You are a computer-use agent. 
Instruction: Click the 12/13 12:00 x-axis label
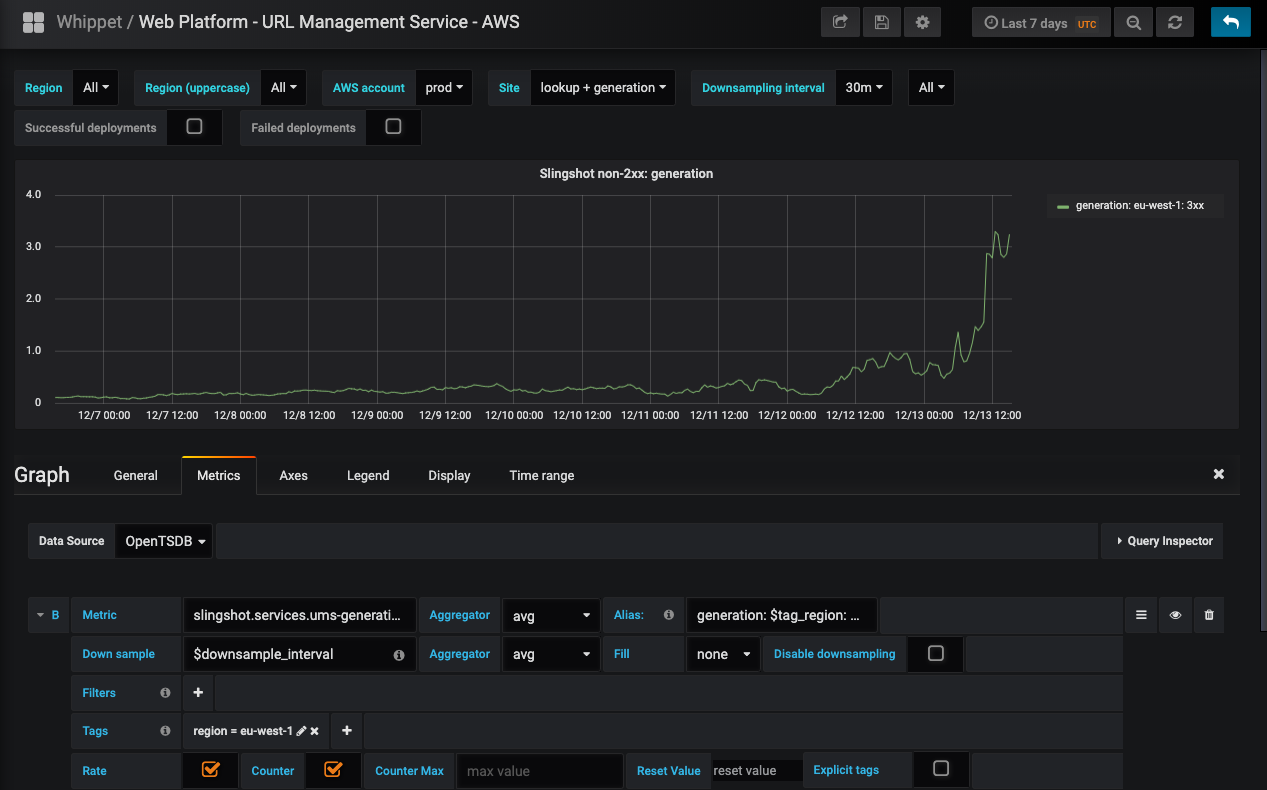[993, 415]
